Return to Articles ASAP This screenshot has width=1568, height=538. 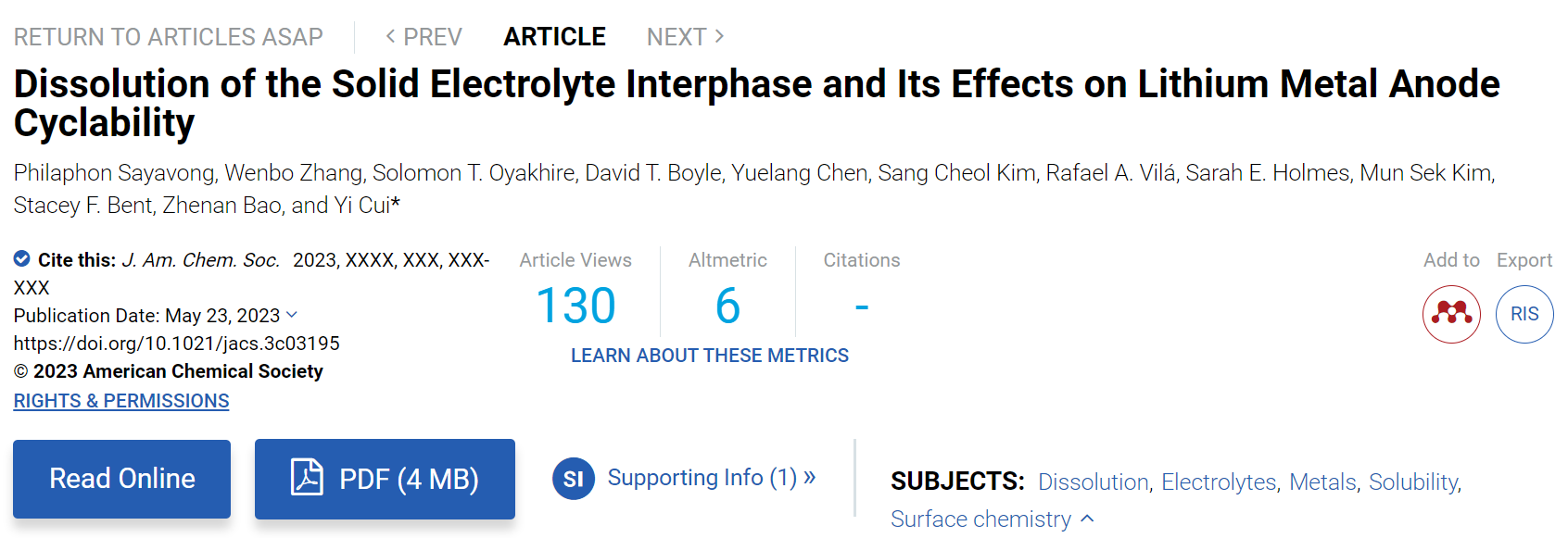click(168, 37)
